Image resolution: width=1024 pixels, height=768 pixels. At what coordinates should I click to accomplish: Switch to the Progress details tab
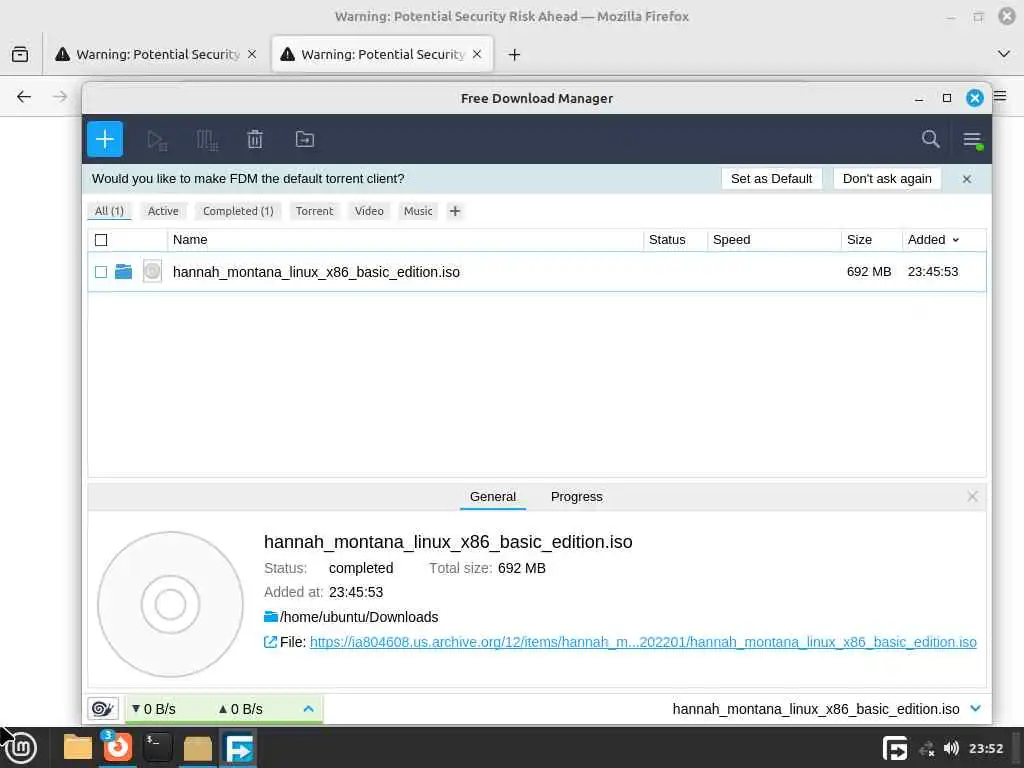577,497
